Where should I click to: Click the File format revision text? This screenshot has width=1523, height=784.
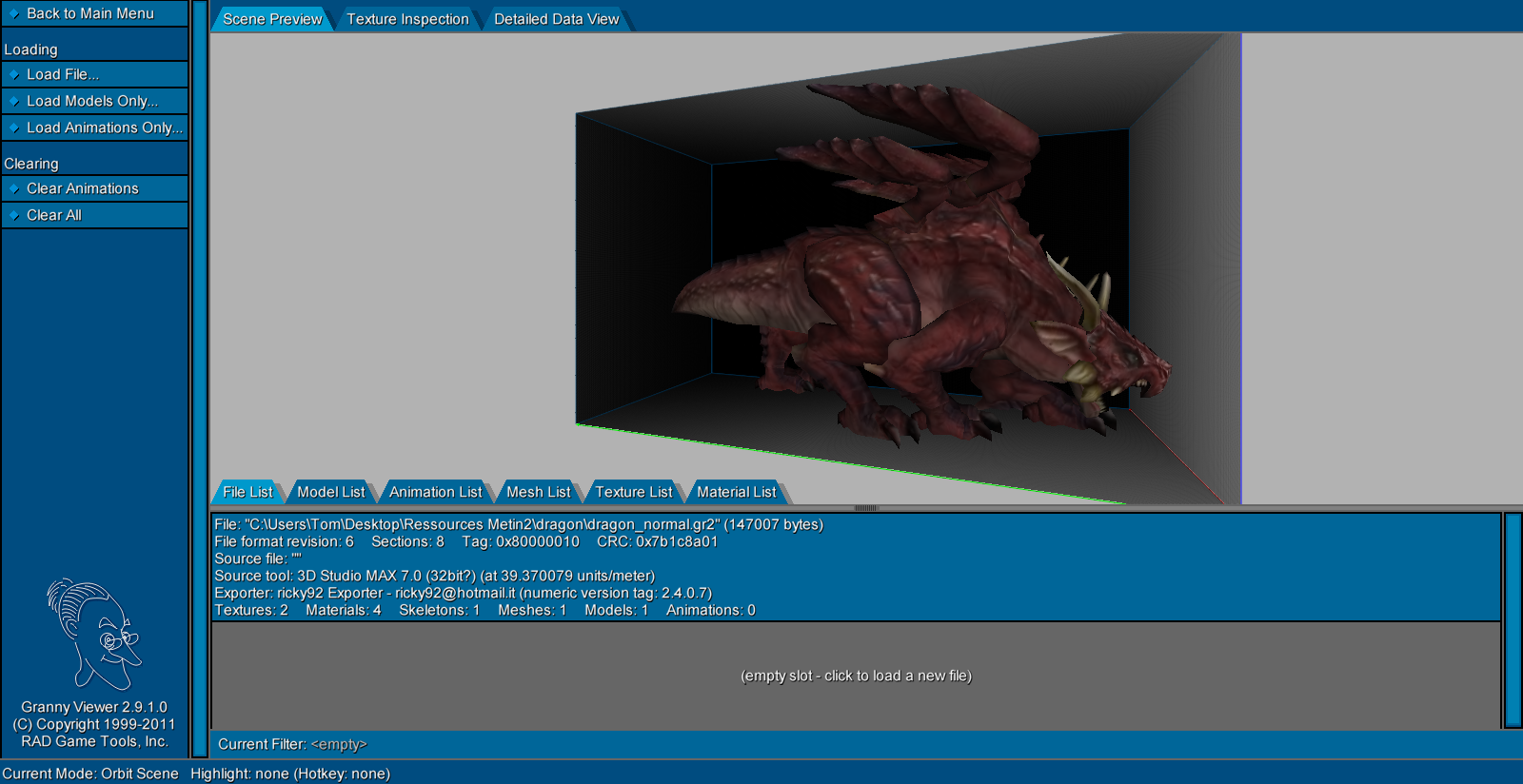tap(284, 541)
